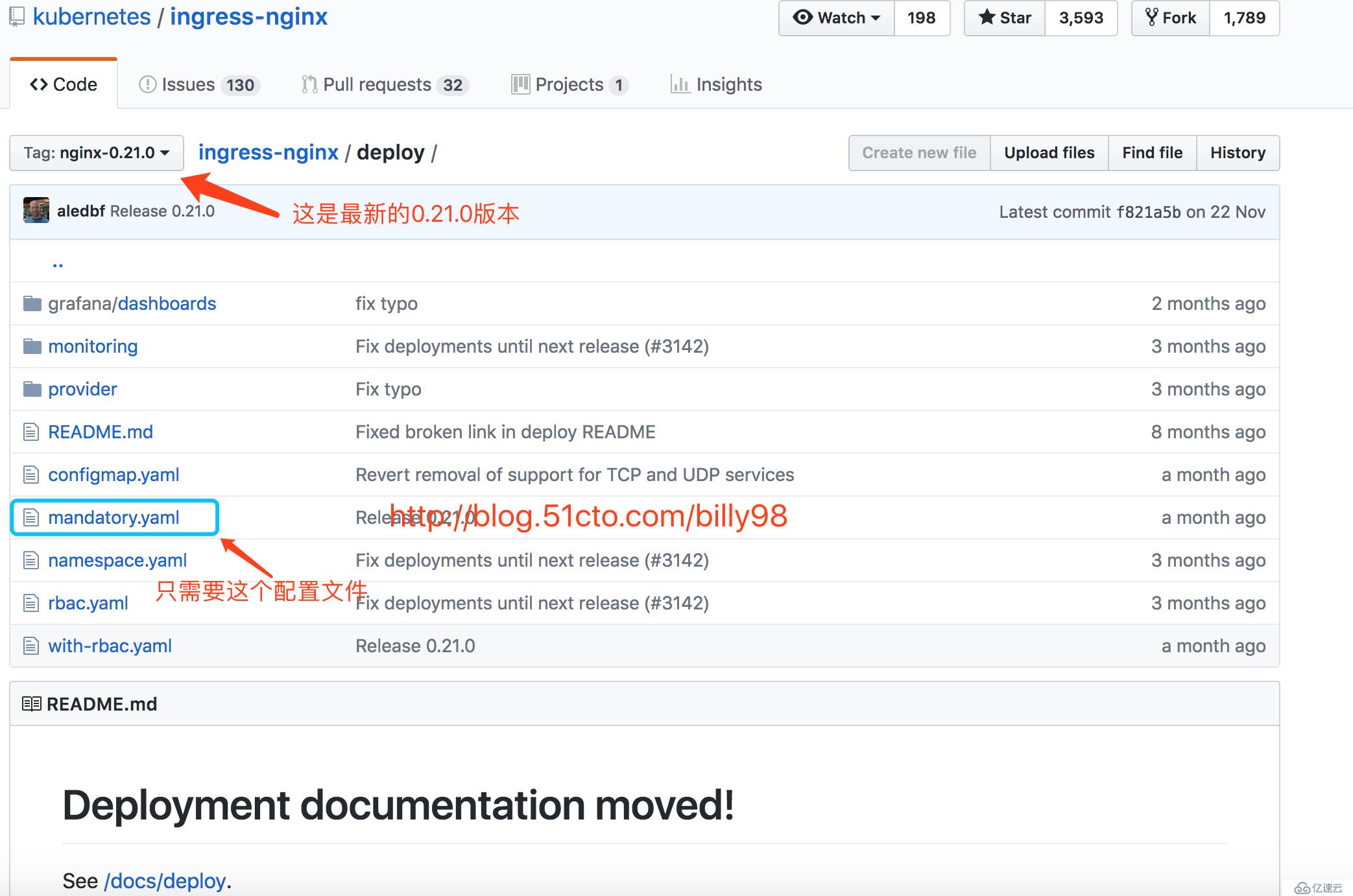Click the mandatory.yaml file icon
The height and width of the screenshot is (896, 1353).
pyautogui.click(x=30, y=517)
